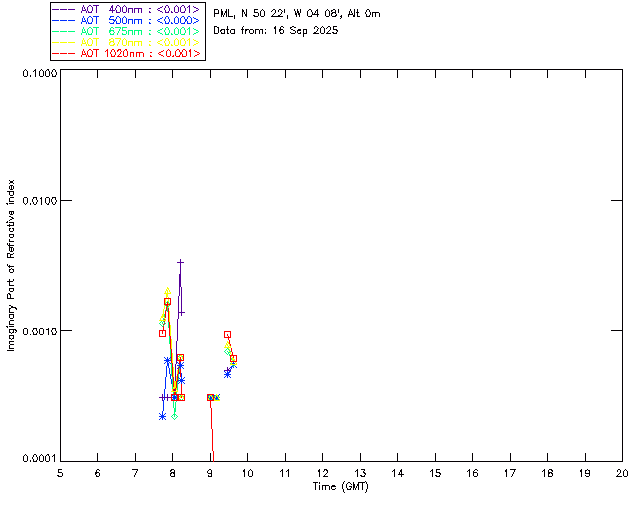
Task: Click the x-axis tick label 15
Action: point(435,473)
